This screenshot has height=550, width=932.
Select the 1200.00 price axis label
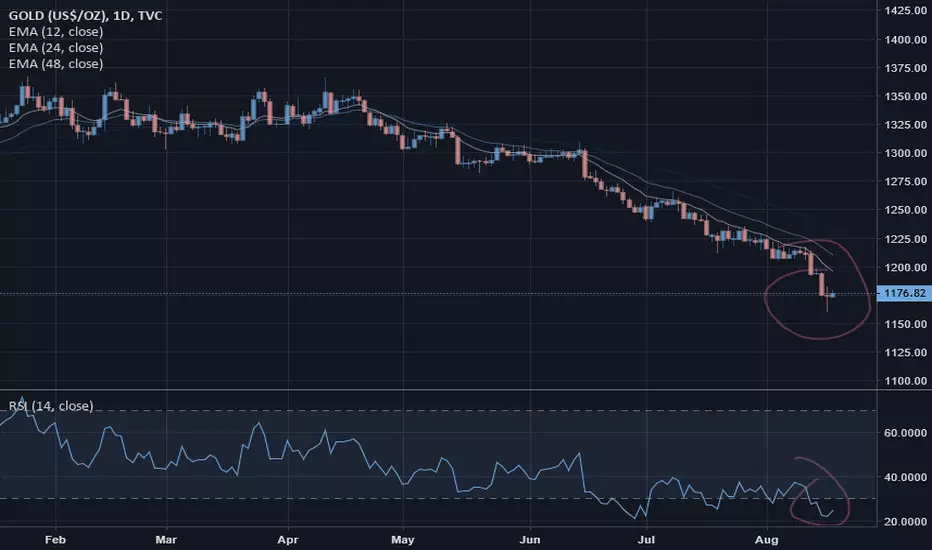pyautogui.click(x=905, y=267)
